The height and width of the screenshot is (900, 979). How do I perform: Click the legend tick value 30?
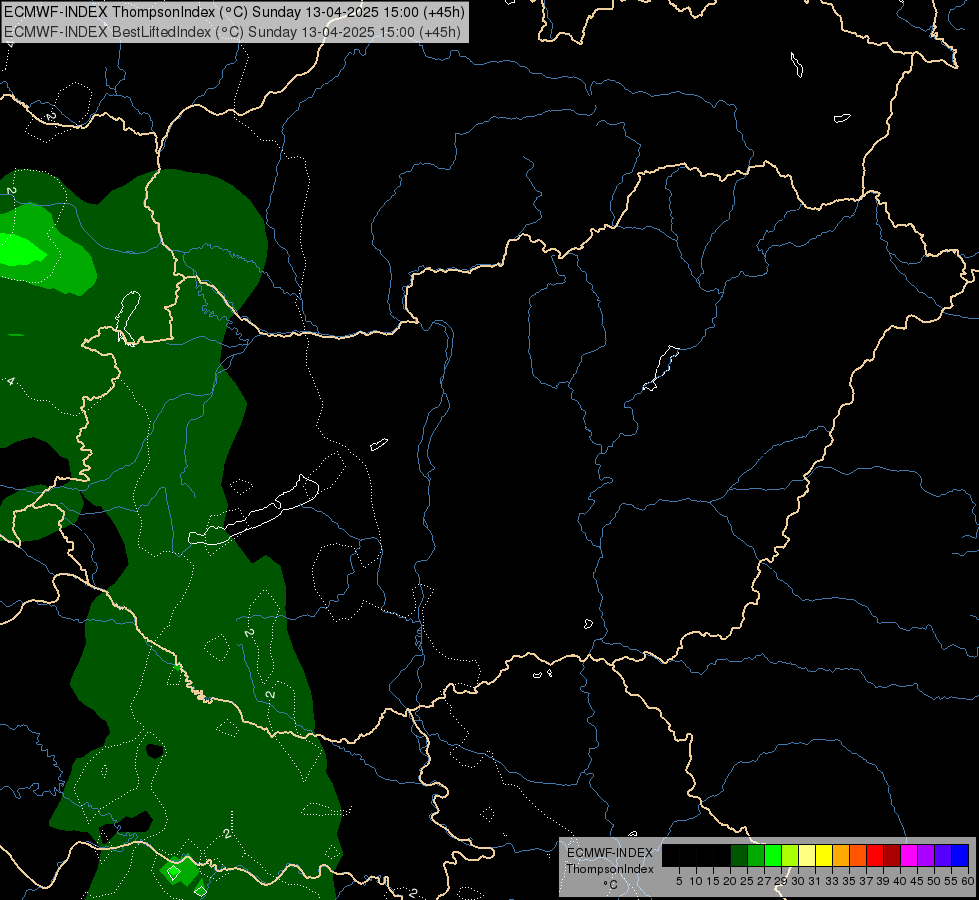pos(798,881)
